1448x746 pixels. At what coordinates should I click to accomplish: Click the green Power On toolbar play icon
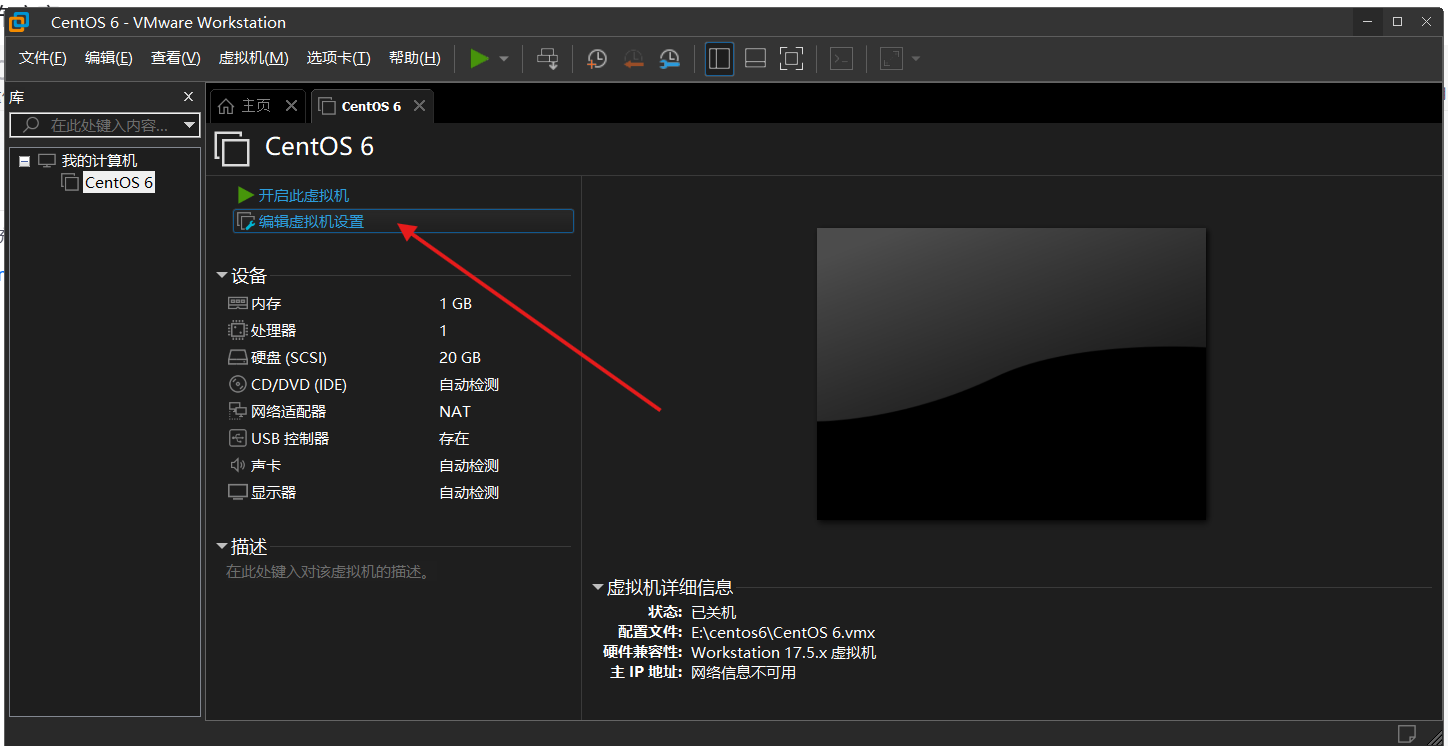pos(480,59)
